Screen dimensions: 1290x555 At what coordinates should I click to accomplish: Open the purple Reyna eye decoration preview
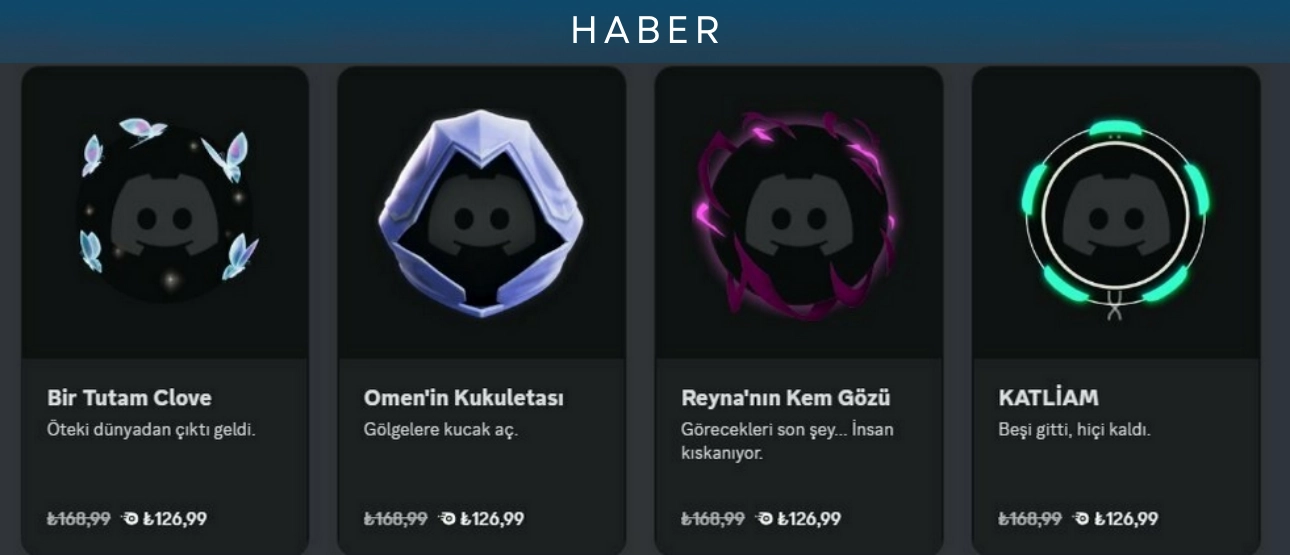(x=797, y=216)
